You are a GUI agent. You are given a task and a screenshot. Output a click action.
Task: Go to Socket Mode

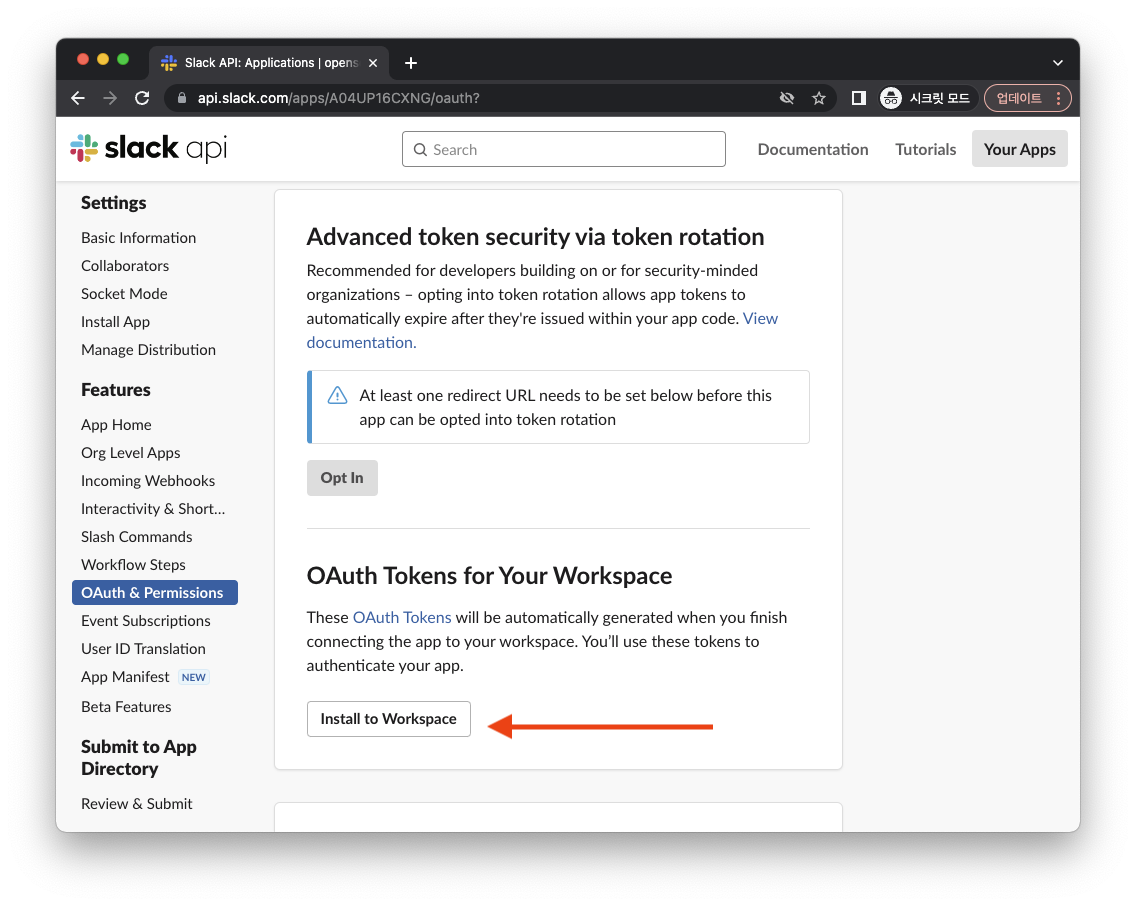[x=124, y=294]
